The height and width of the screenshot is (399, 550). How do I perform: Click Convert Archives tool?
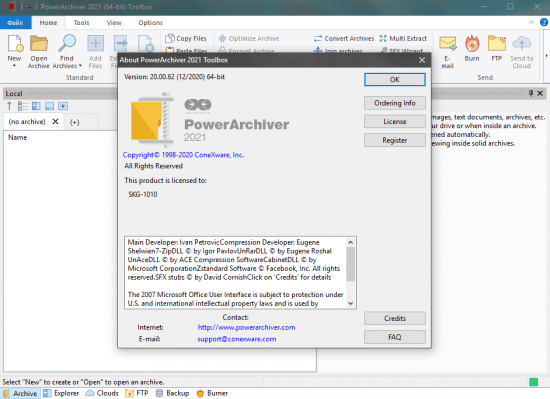click(344, 38)
